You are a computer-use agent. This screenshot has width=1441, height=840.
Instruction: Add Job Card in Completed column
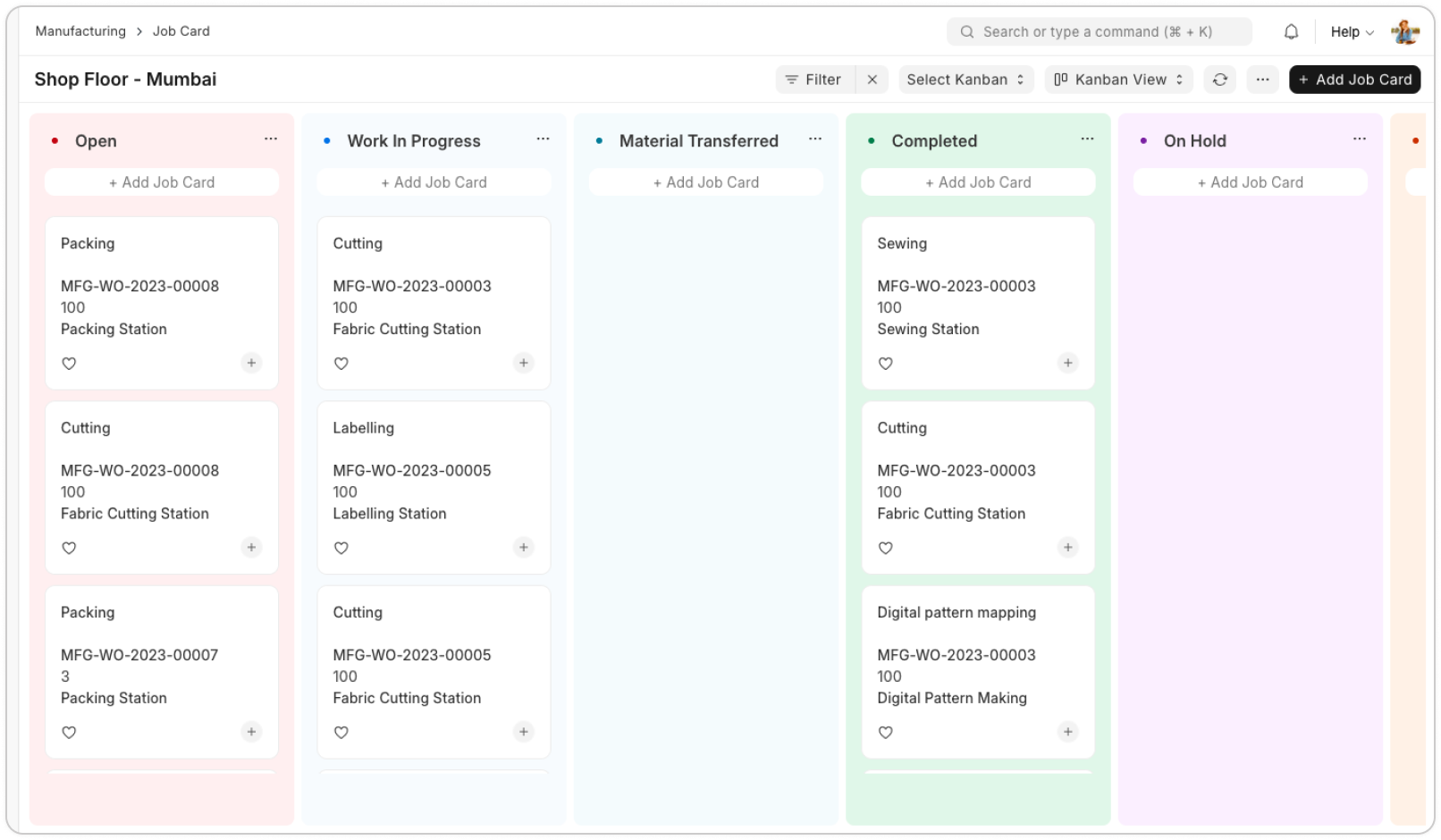[x=979, y=182]
